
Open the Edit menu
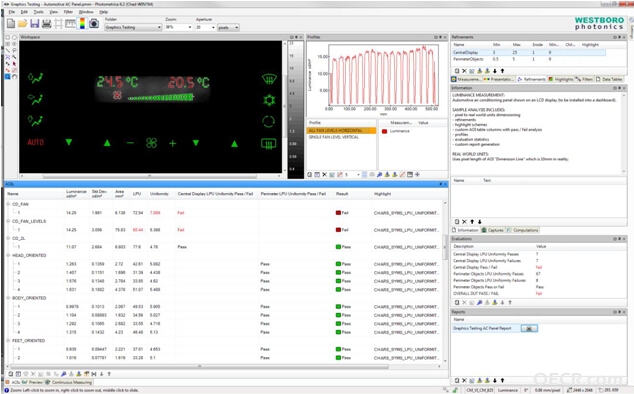click(24, 12)
